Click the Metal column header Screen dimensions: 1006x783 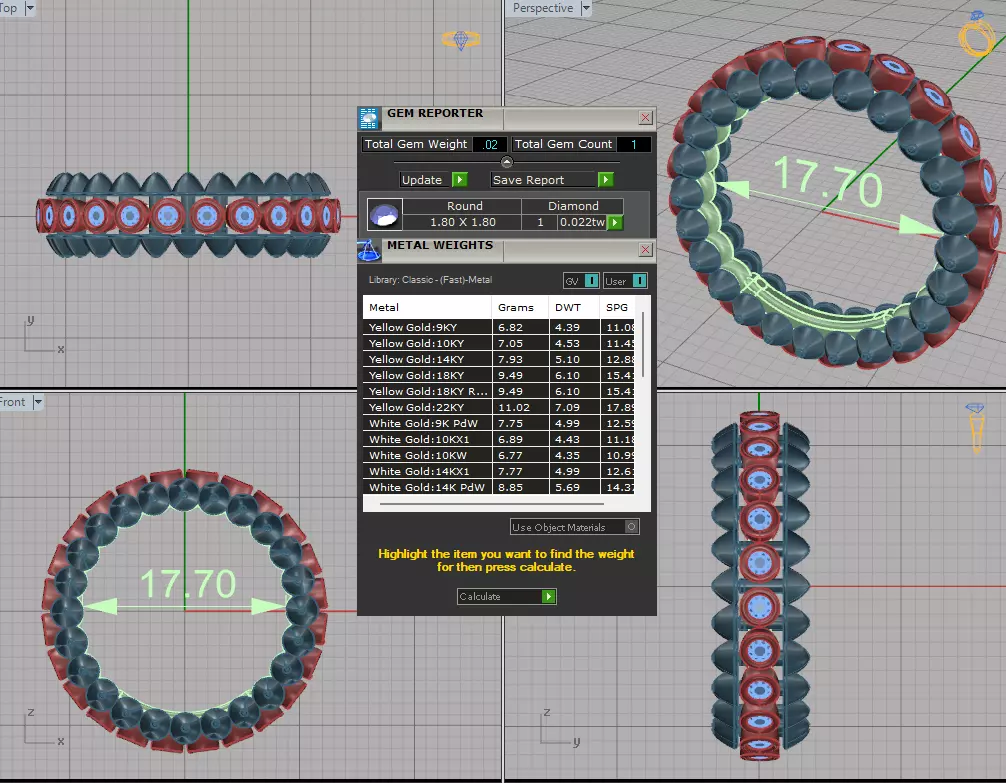427,307
